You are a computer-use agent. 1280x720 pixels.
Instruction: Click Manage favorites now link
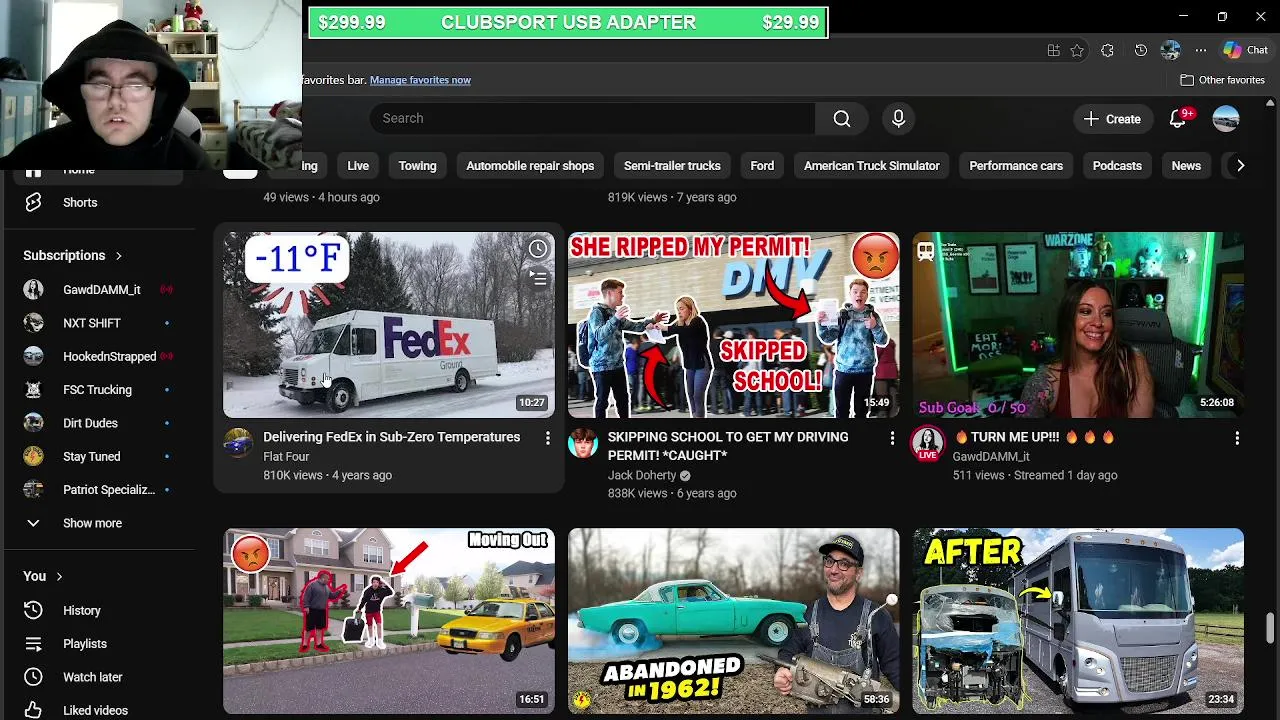pos(420,80)
